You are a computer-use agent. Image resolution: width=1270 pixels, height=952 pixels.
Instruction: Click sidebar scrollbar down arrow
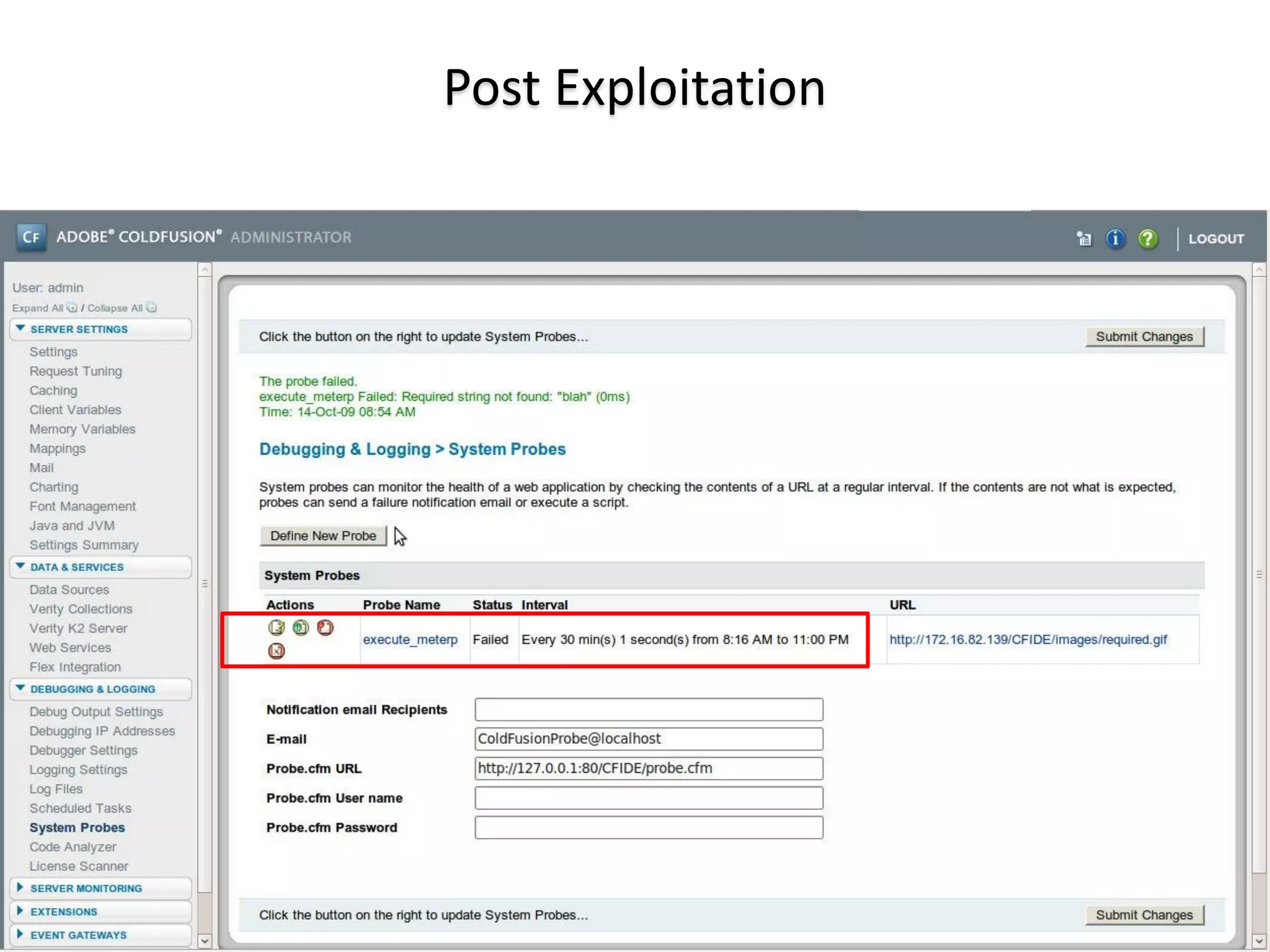205,941
